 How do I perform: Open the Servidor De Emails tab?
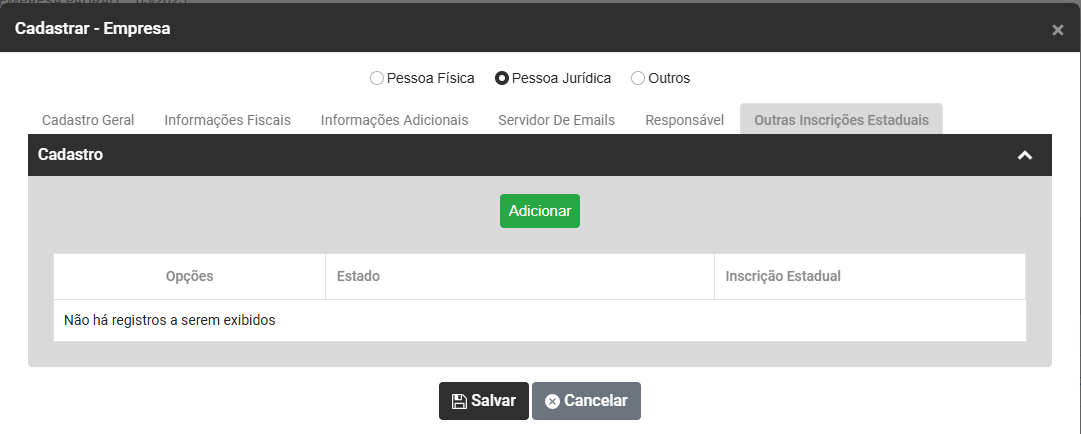click(556, 120)
